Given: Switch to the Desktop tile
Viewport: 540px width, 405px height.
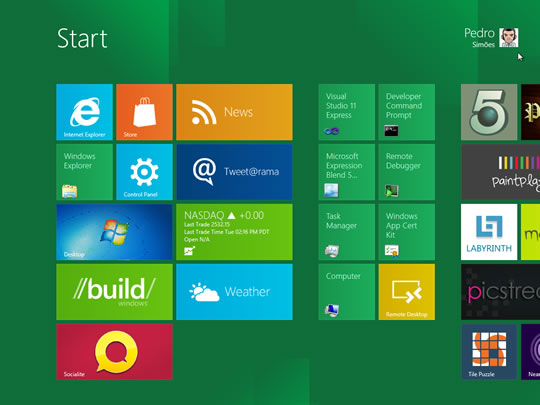Looking at the screenshot, I should pyautogui.click(x=114, y=232).
